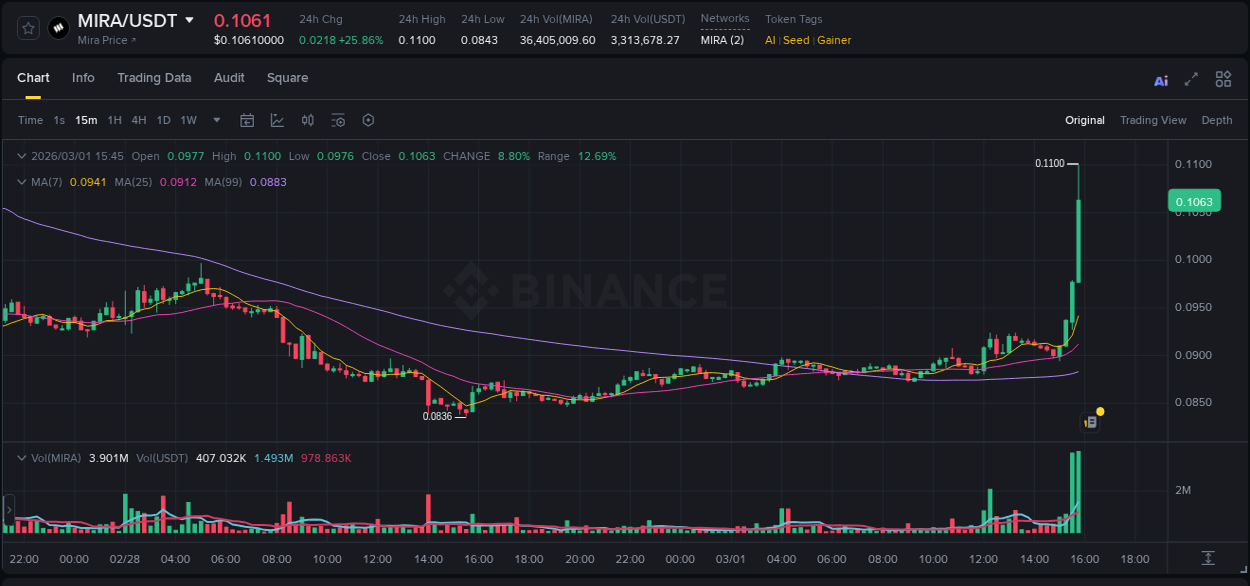Expand the extra timeframes dropdown arrow
Image resolution: width=1250 pixels, height=586 pixels.
click(215, 120)
